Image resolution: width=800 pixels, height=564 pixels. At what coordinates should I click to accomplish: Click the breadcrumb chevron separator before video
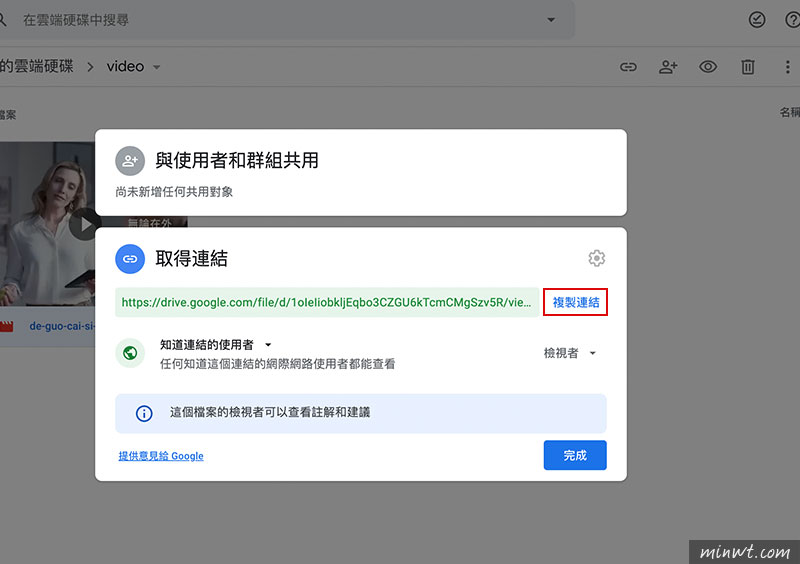(x=90, y=67)
